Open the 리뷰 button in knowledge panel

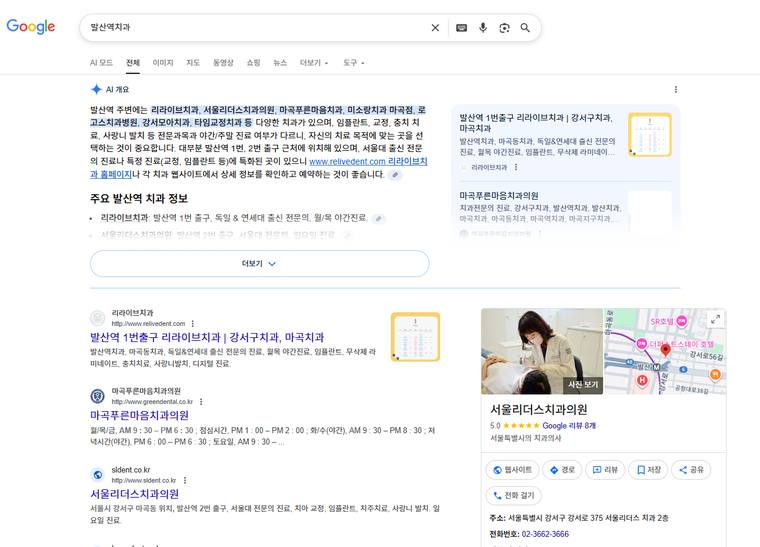point(605,469)
